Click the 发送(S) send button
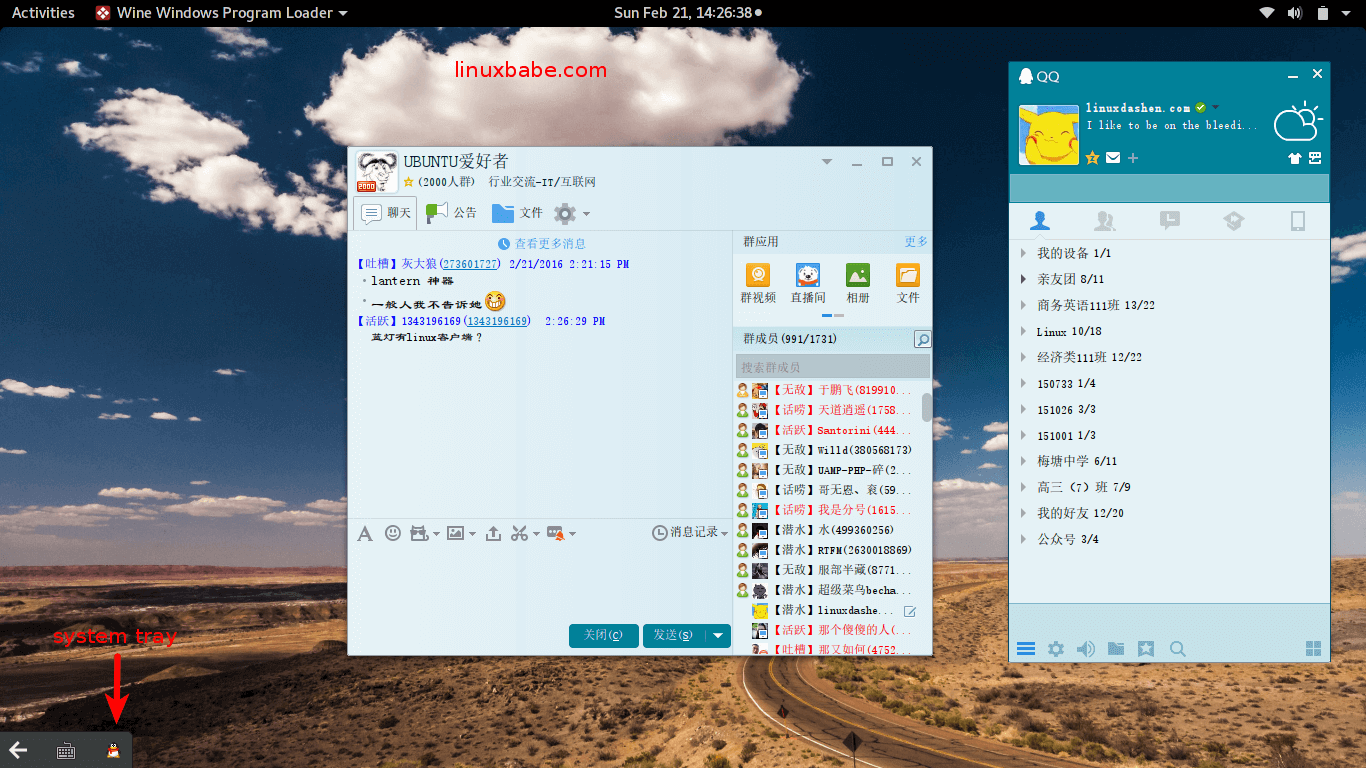The width and height of the screenshot is (1366, 768). (x=673, y=636)
